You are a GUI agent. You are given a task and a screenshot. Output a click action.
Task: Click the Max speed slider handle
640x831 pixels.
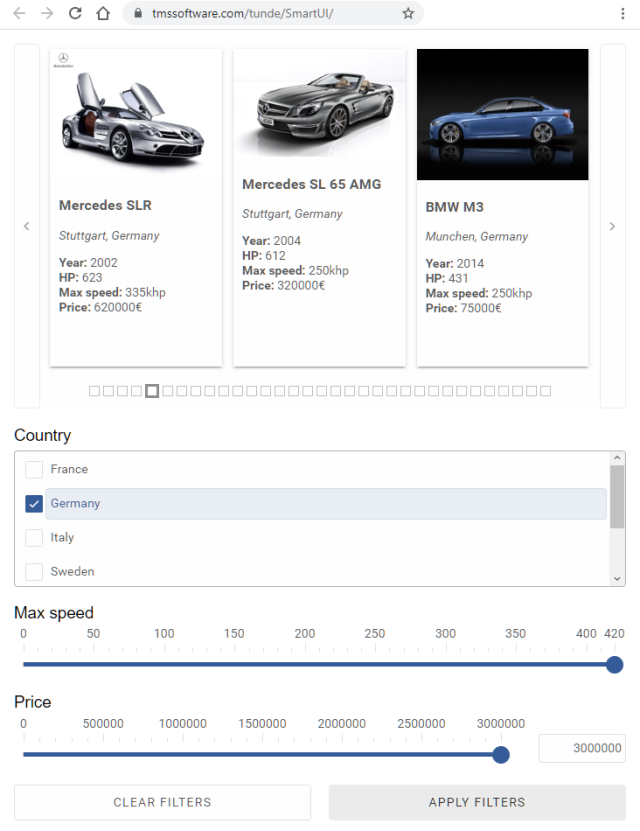click(613, 664)
